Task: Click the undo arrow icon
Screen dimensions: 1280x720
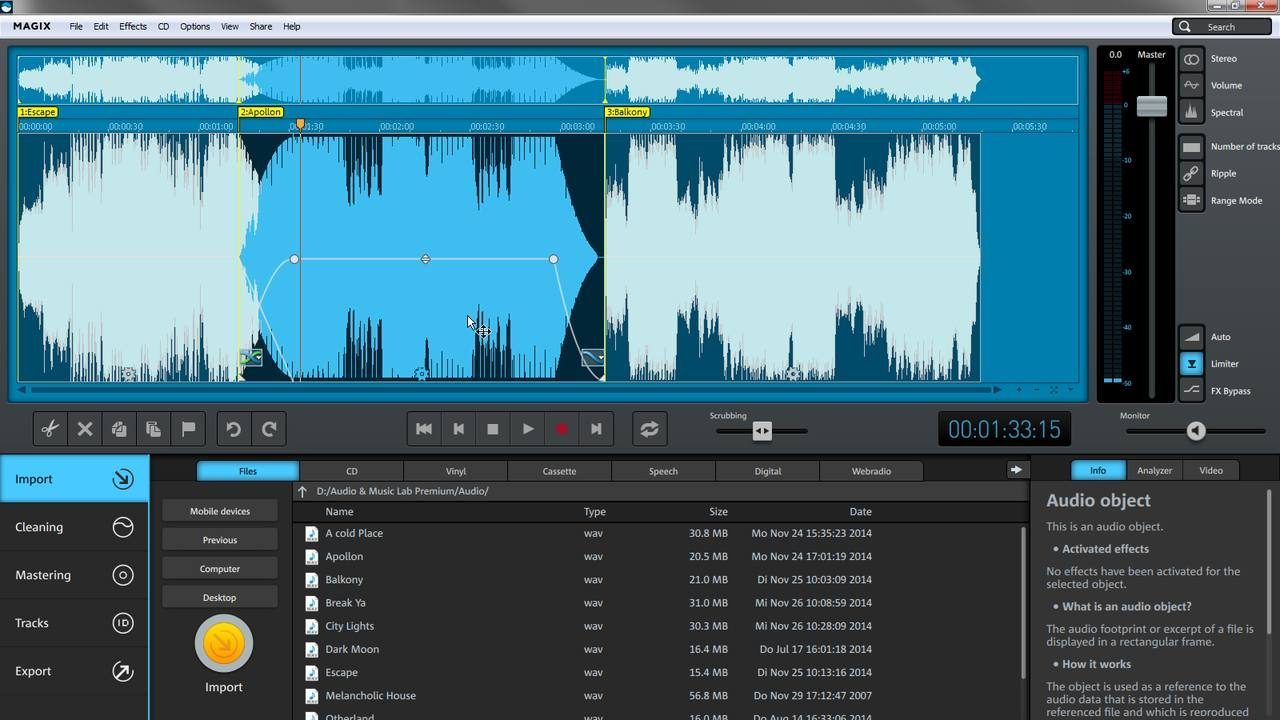Action: click(x=233, y=429)
